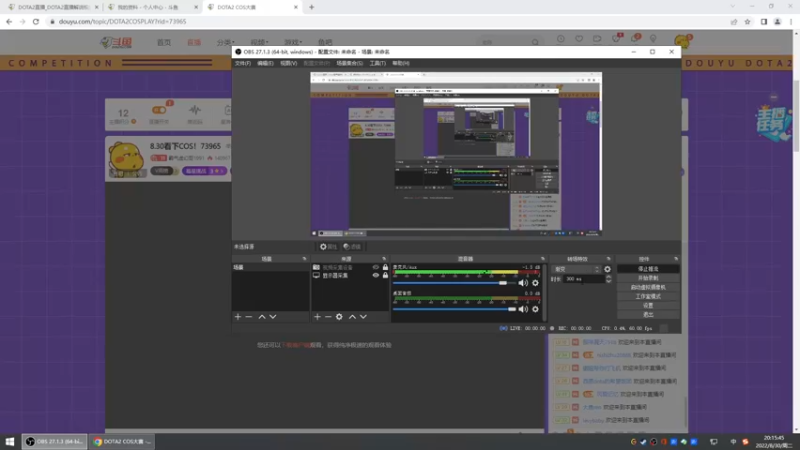The height and width of the screenshot is (450, 800).
Task: Move the scene down in the Scenes list
Action: [273, 317]
